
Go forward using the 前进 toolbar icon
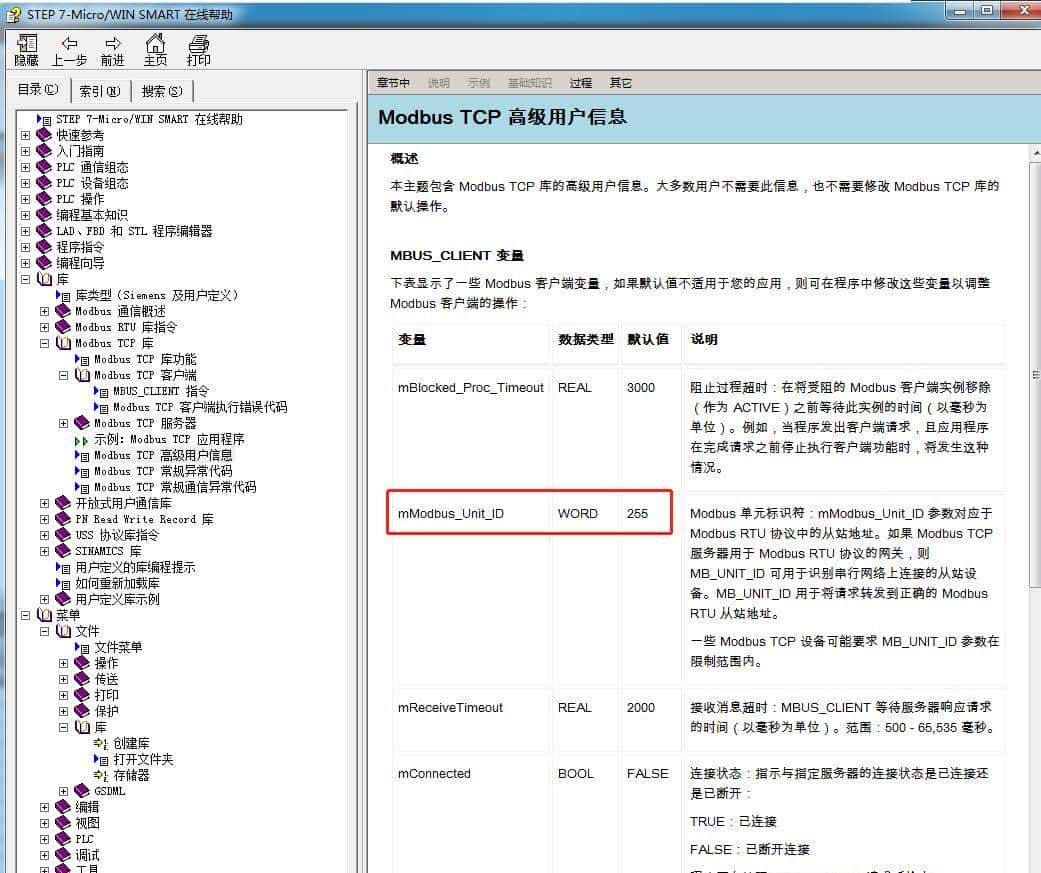click(x=112, y=48)
